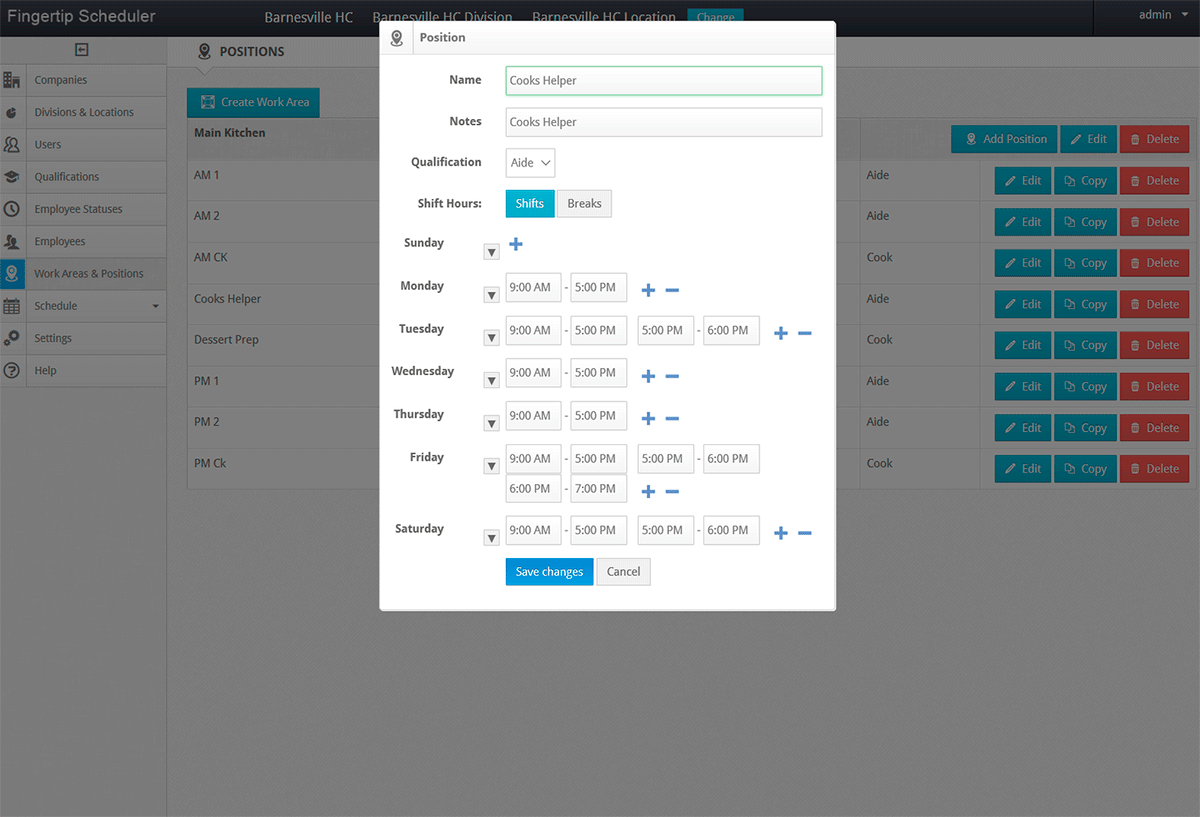Collapse the sidebar with the collapse icon
1200x817 pixels.
point(83,48)
